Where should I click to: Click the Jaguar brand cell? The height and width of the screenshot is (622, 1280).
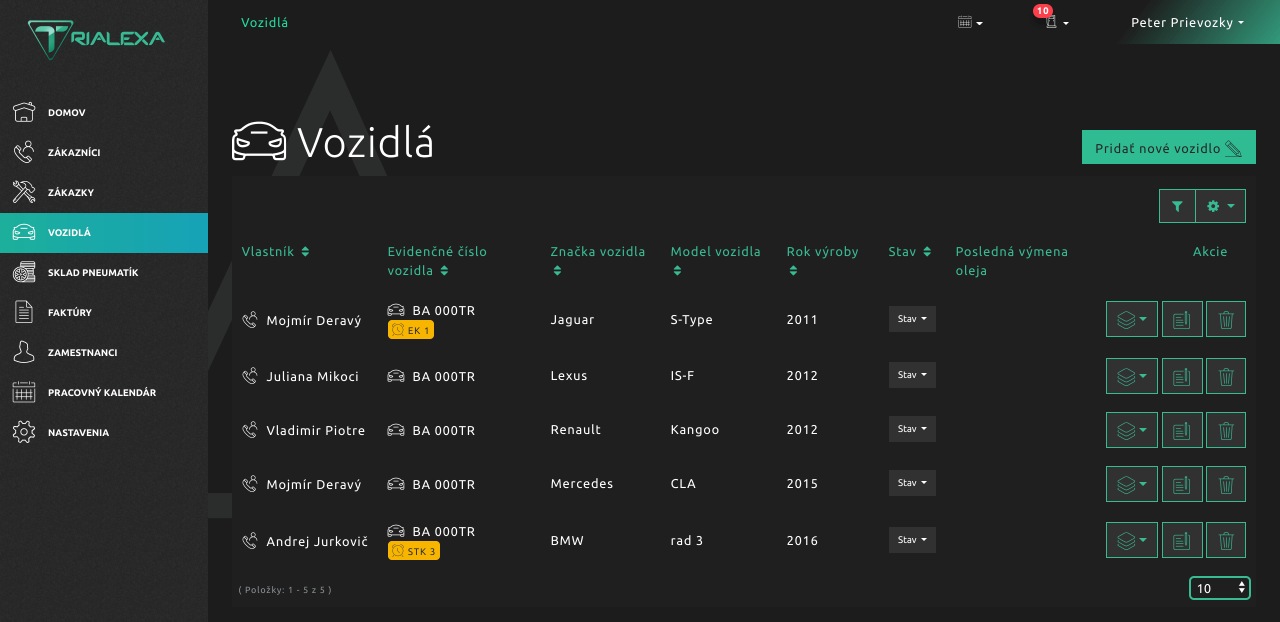[572, 320]
